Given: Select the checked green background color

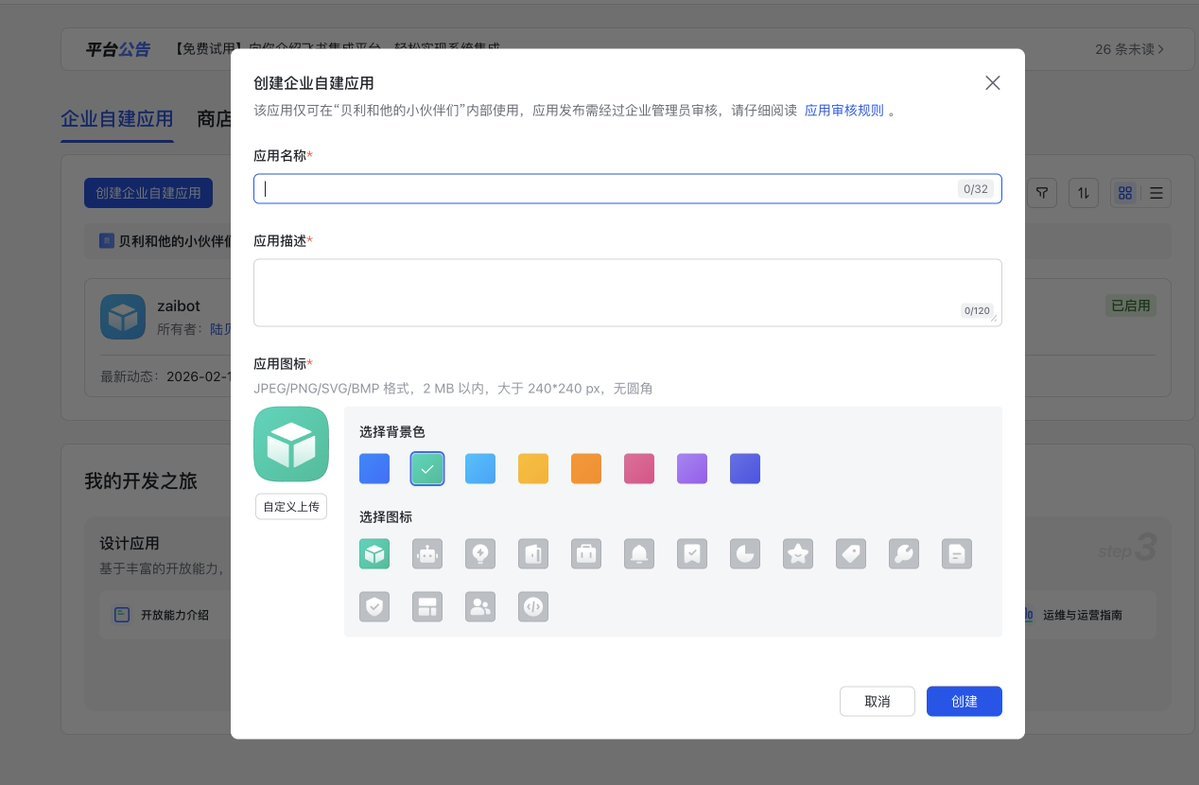Looking at the screenshot, I should [x=427, y=469].
